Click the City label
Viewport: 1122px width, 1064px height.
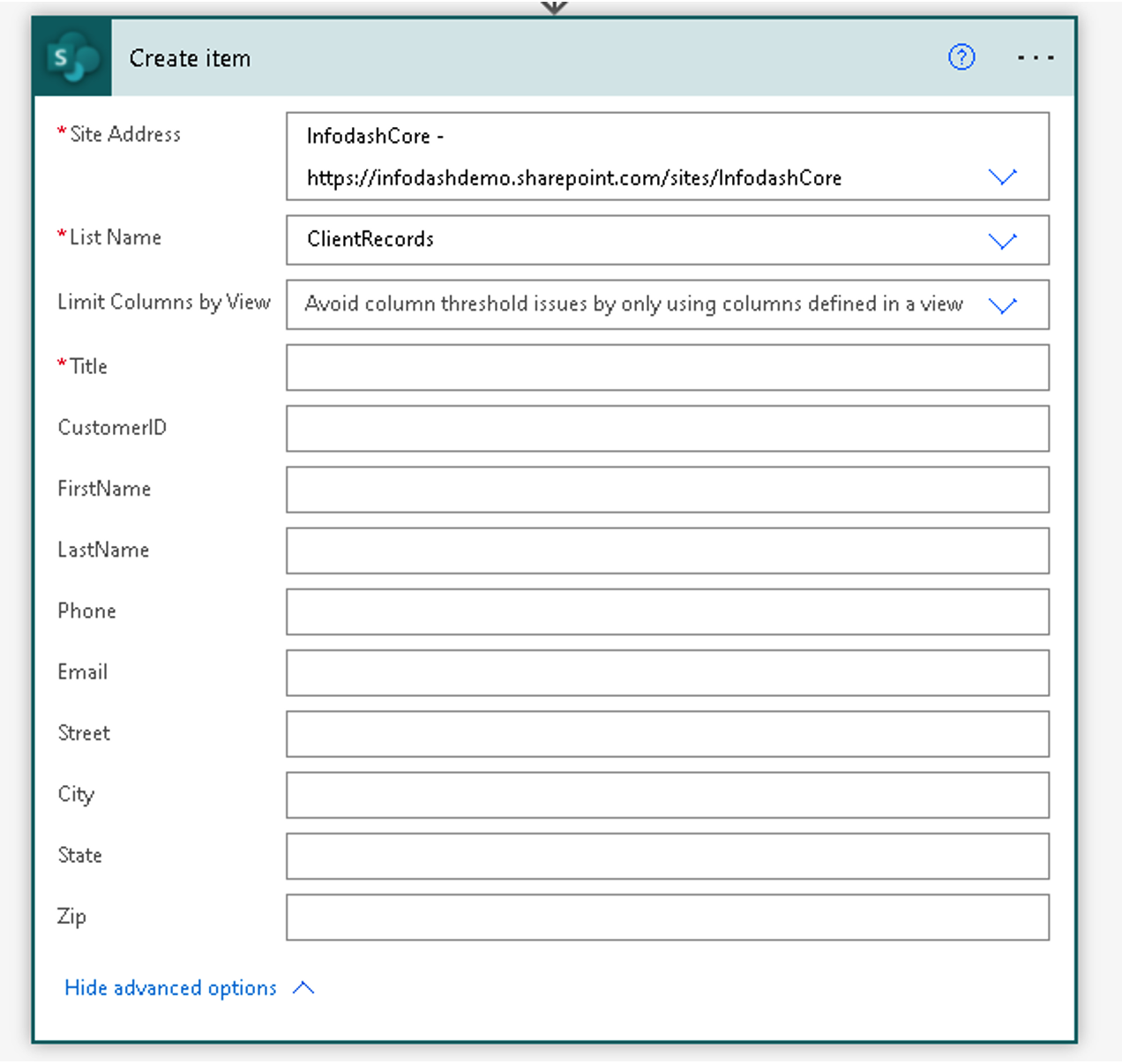click(76, 795)
